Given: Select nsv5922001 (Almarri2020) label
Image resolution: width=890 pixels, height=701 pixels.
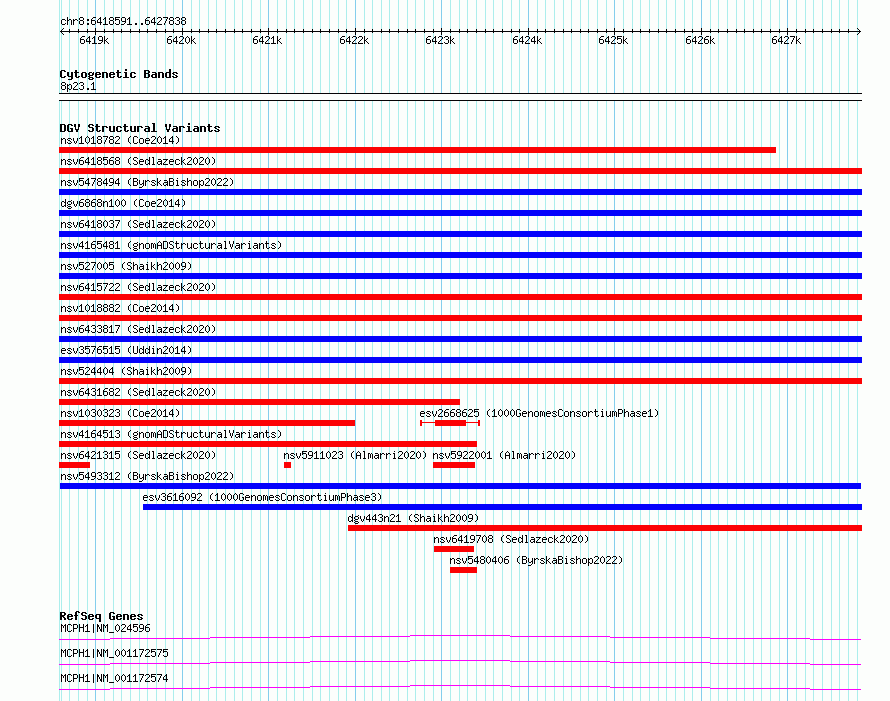Looking at the screenshot, I should (x=504, y=455).
